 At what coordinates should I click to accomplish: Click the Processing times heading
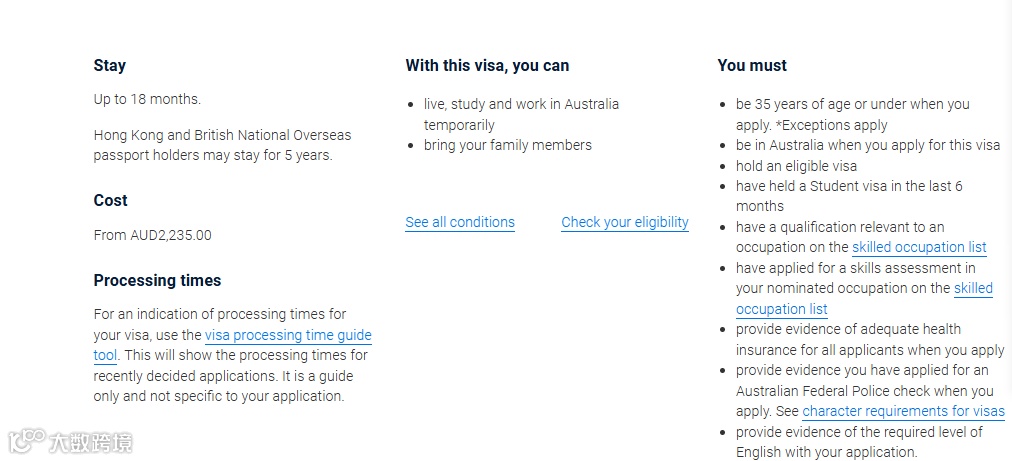(x=157, y=281)
